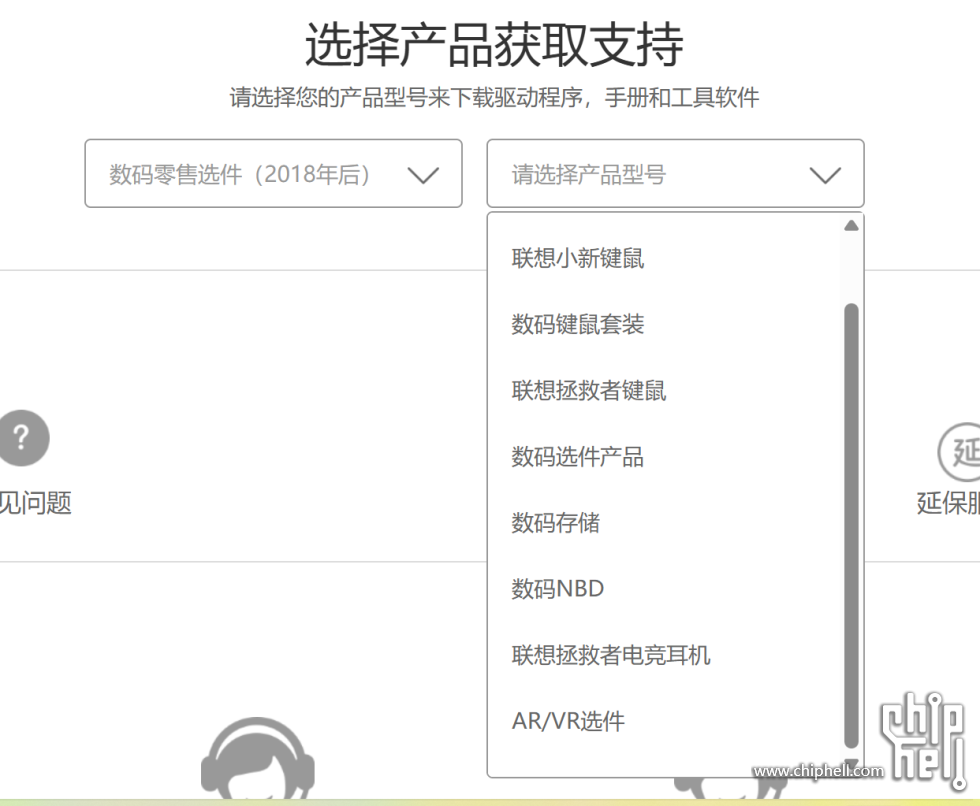The height and width of the screenshot is (806, 980).
Task: Select 联想小新键鼠 from the list
Action: coord(578,257)
